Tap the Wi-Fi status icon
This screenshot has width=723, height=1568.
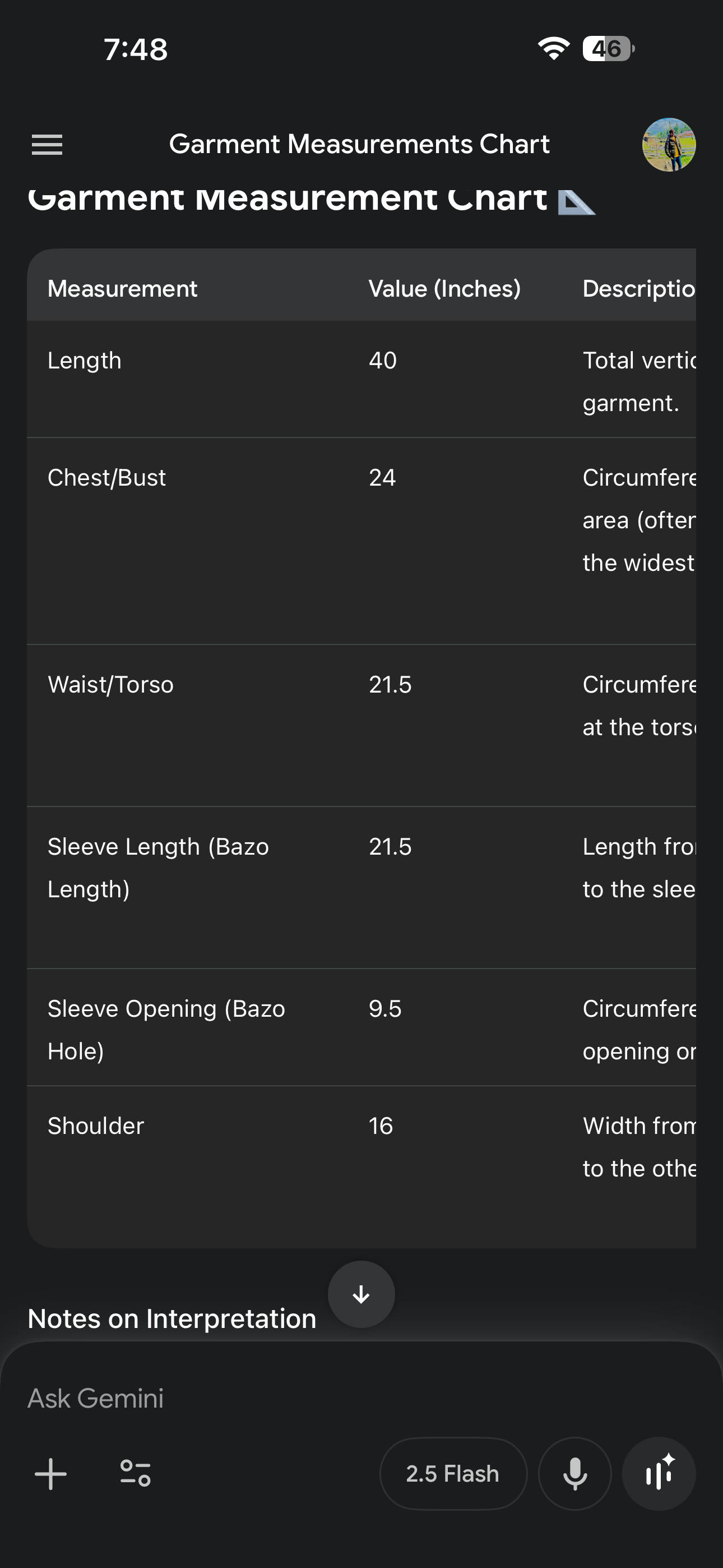pyautogui.click(x=553, y=49)
